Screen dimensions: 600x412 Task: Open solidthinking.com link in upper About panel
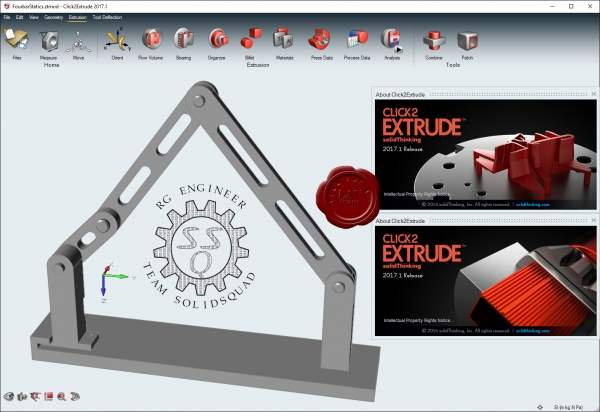point(533,205)
